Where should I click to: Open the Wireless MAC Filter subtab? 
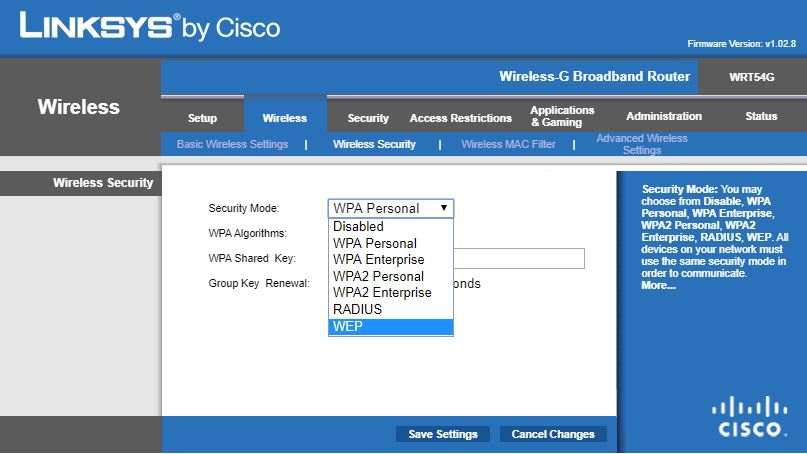[x=508, y=144]
